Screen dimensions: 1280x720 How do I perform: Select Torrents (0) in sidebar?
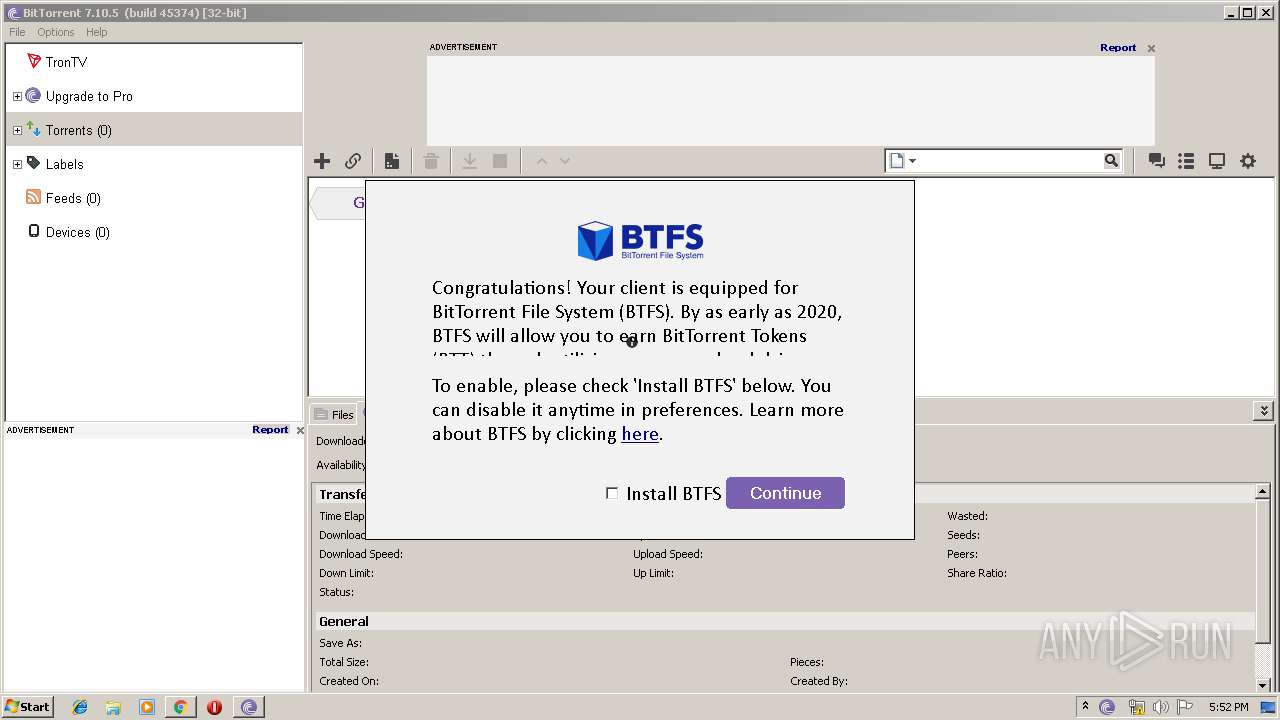coord(78,130)
